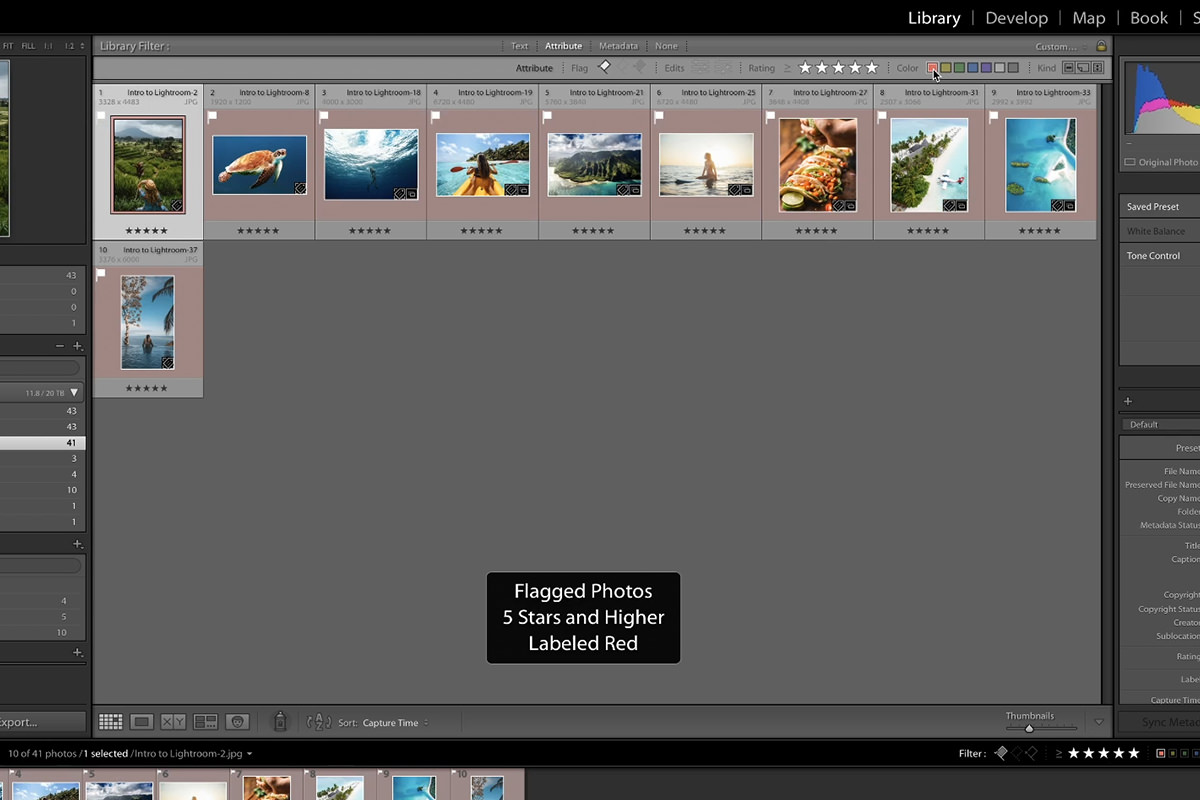Toggle the pick flag filter in the filmstrip
Viewport: 1200px width, 800px height.
(1002, 753)
